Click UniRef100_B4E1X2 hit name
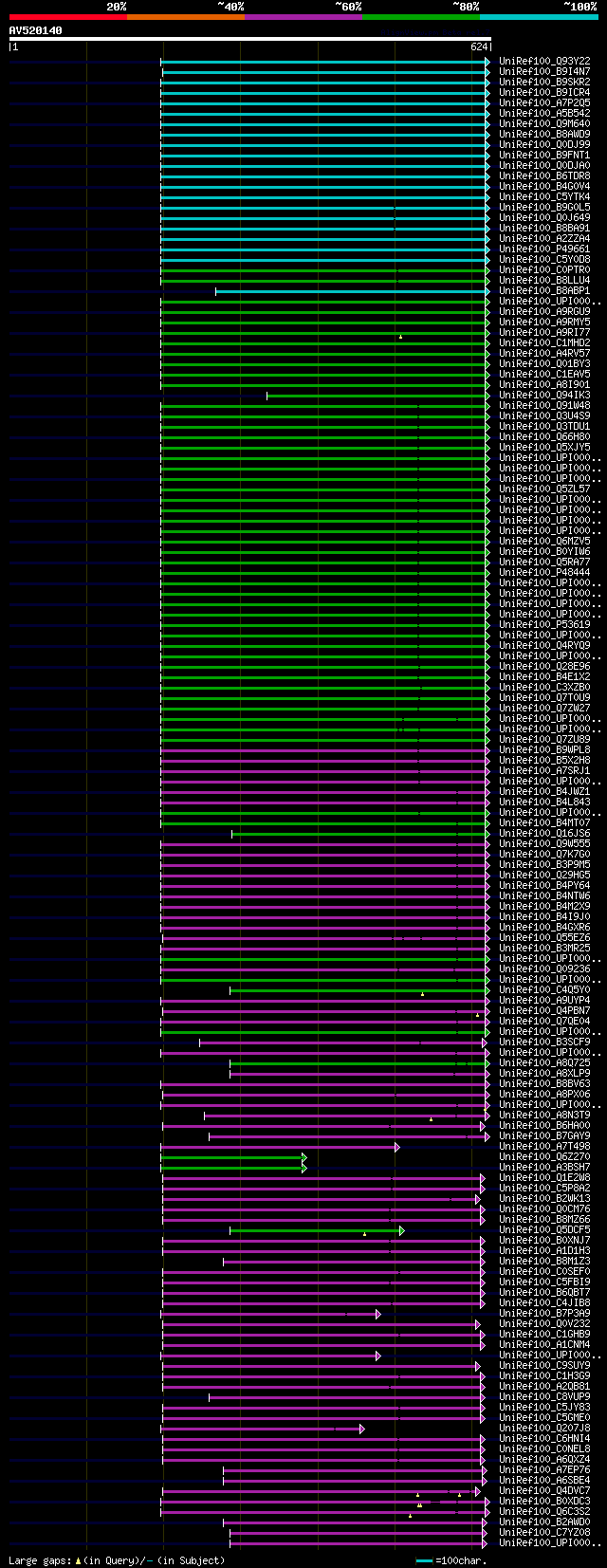Screen dimensions: 607x1568 (544, 676)
